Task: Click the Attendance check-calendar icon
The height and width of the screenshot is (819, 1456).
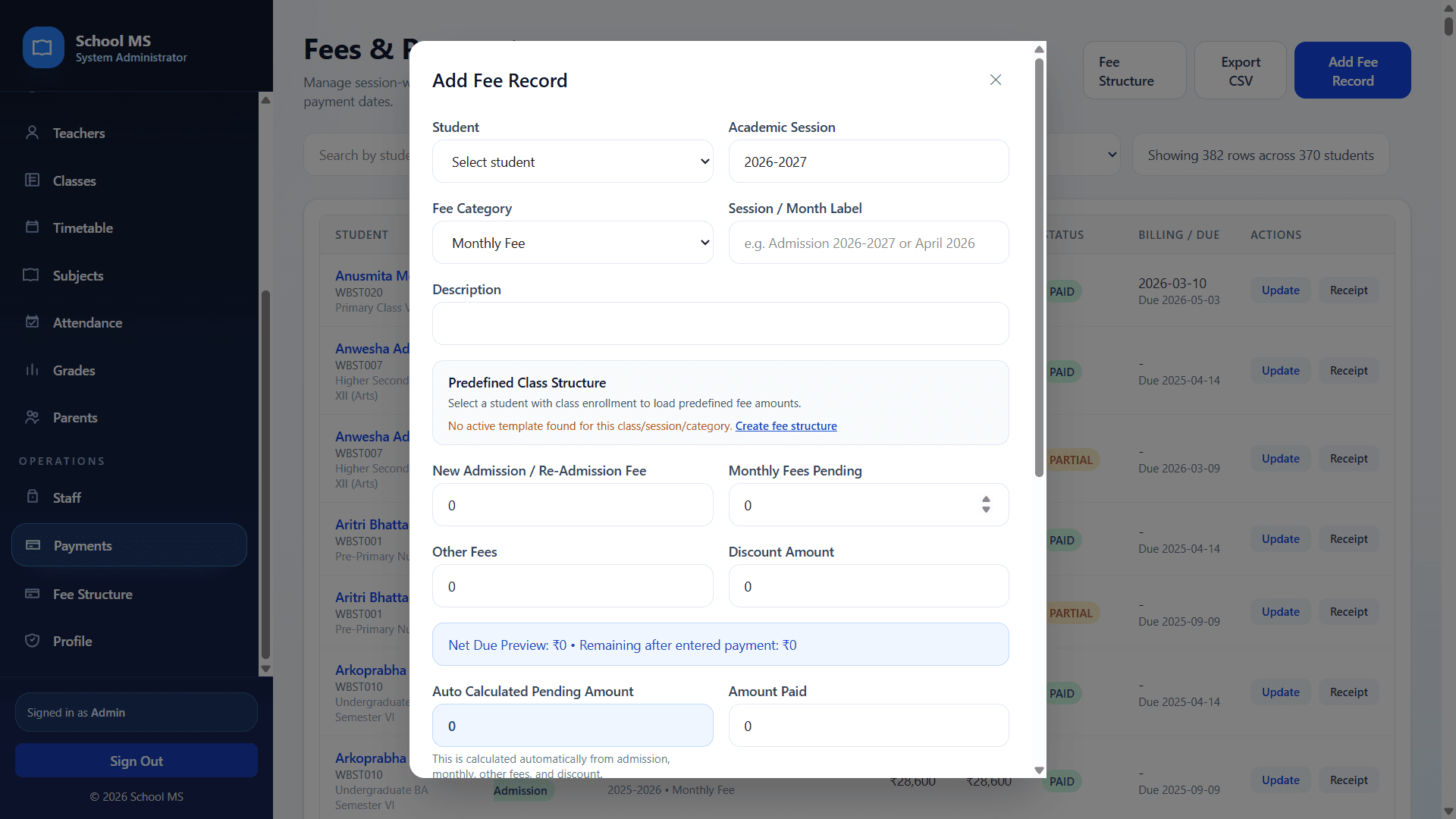Action: (x=32, y=322)
